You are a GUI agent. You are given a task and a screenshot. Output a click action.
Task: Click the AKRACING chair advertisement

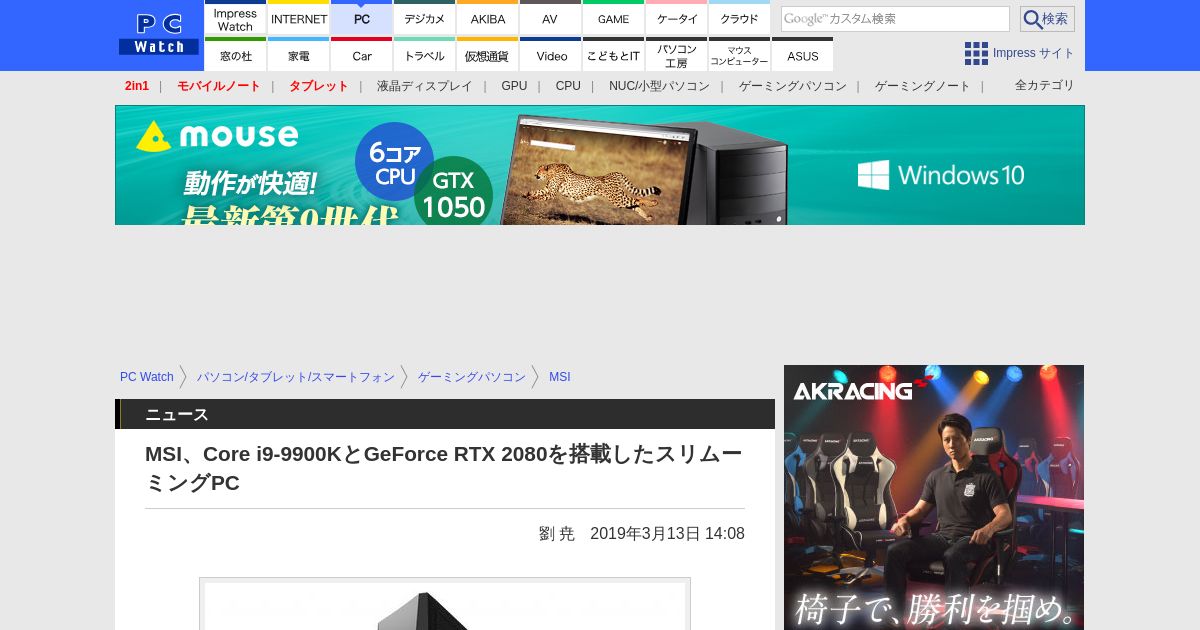(934, 497)
